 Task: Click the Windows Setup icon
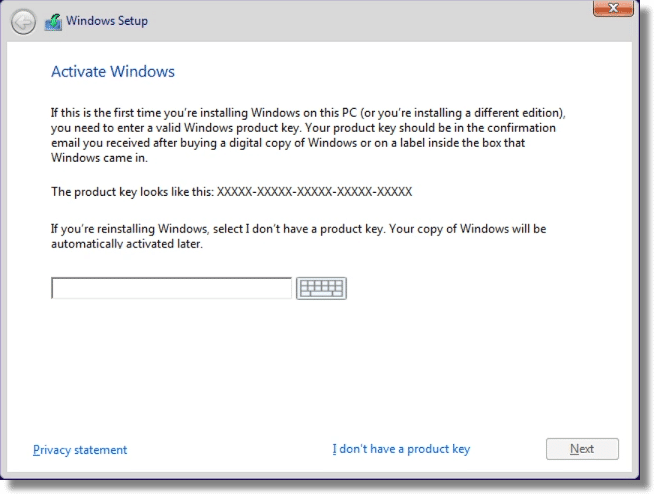[53, 22]
